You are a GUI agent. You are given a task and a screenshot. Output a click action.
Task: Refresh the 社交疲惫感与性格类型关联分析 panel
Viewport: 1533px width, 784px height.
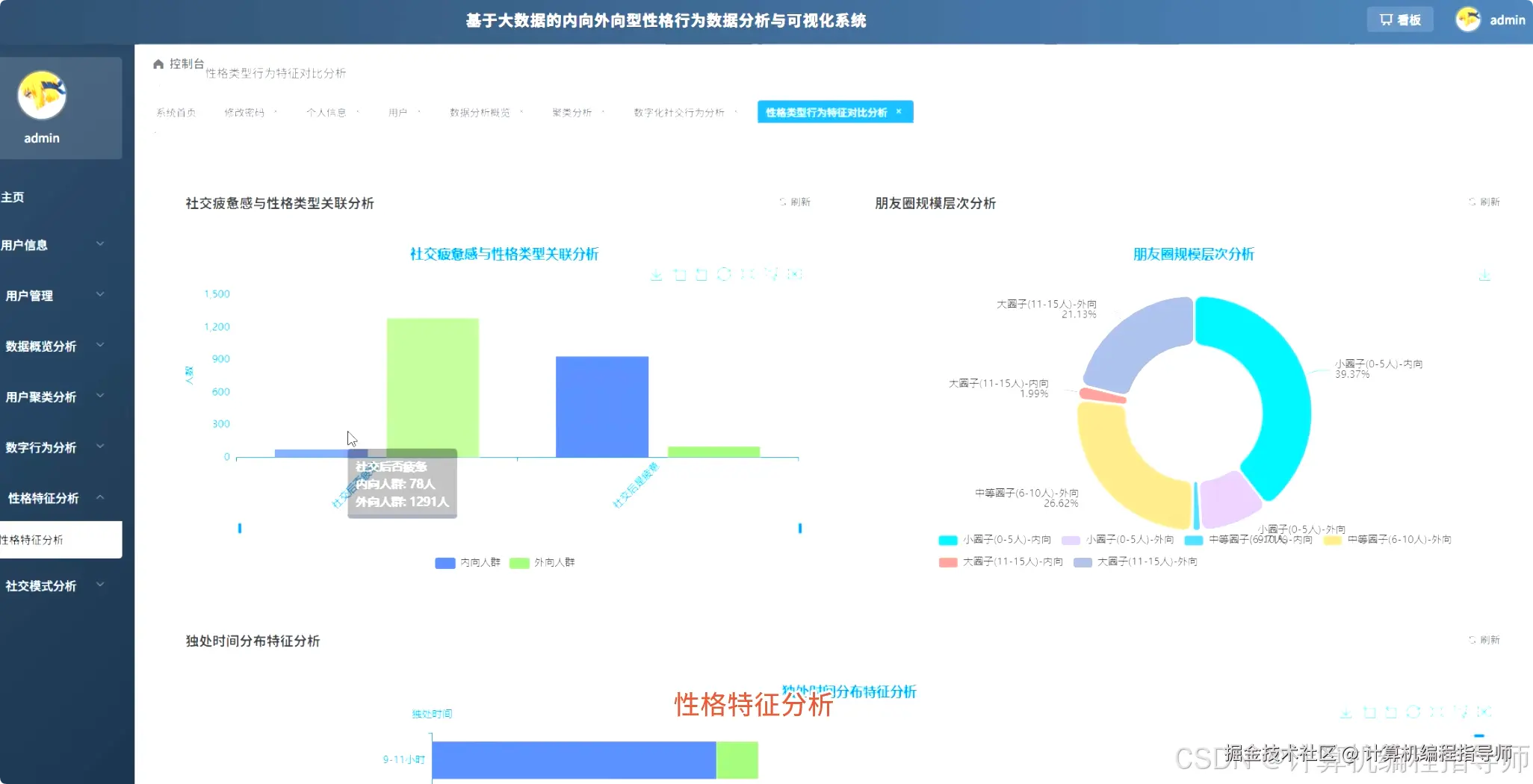(795, 202)
